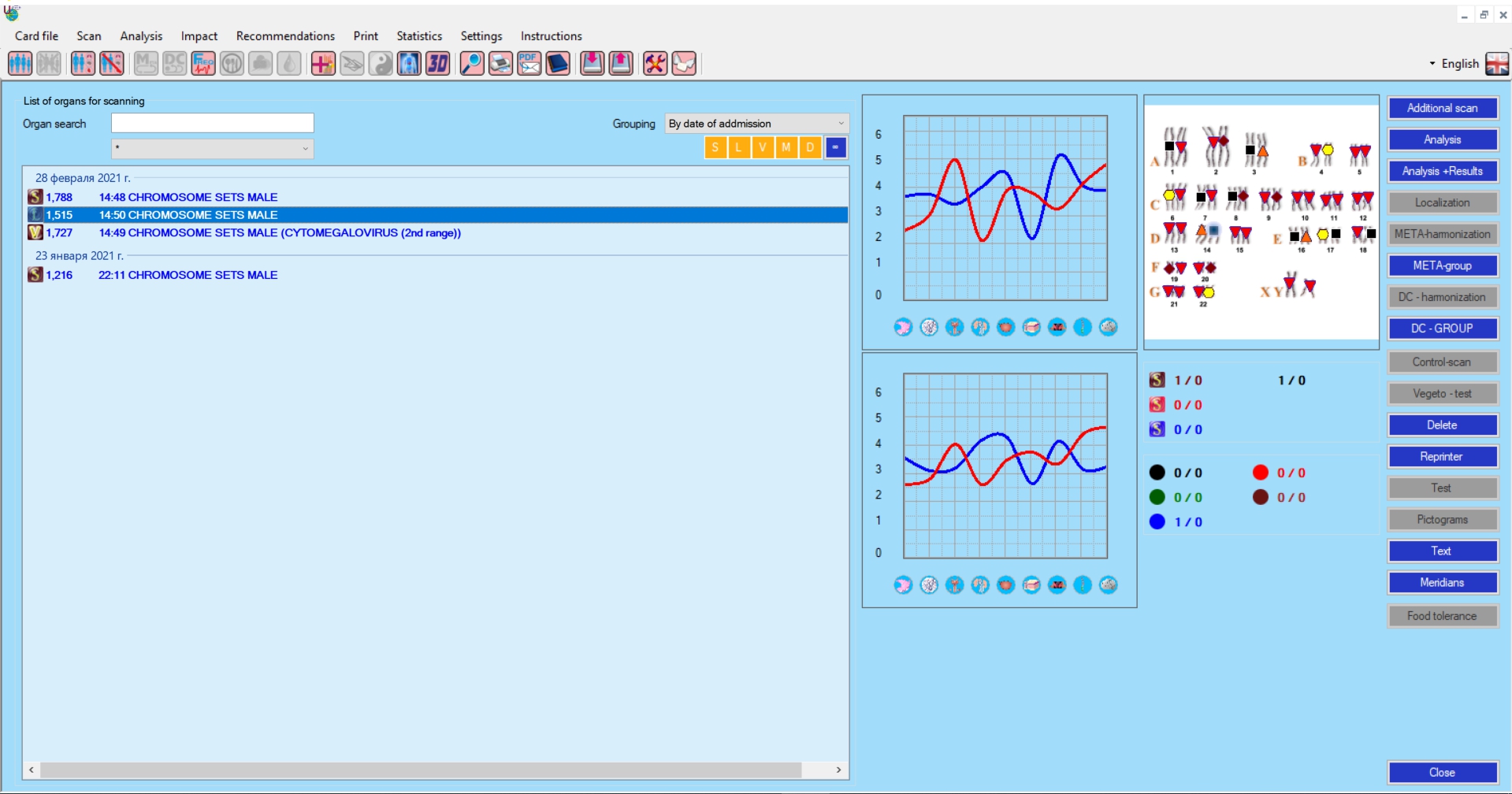Toggle the orange S filter button
Viewport: 1512px width, 794px height.
(715, 147)
